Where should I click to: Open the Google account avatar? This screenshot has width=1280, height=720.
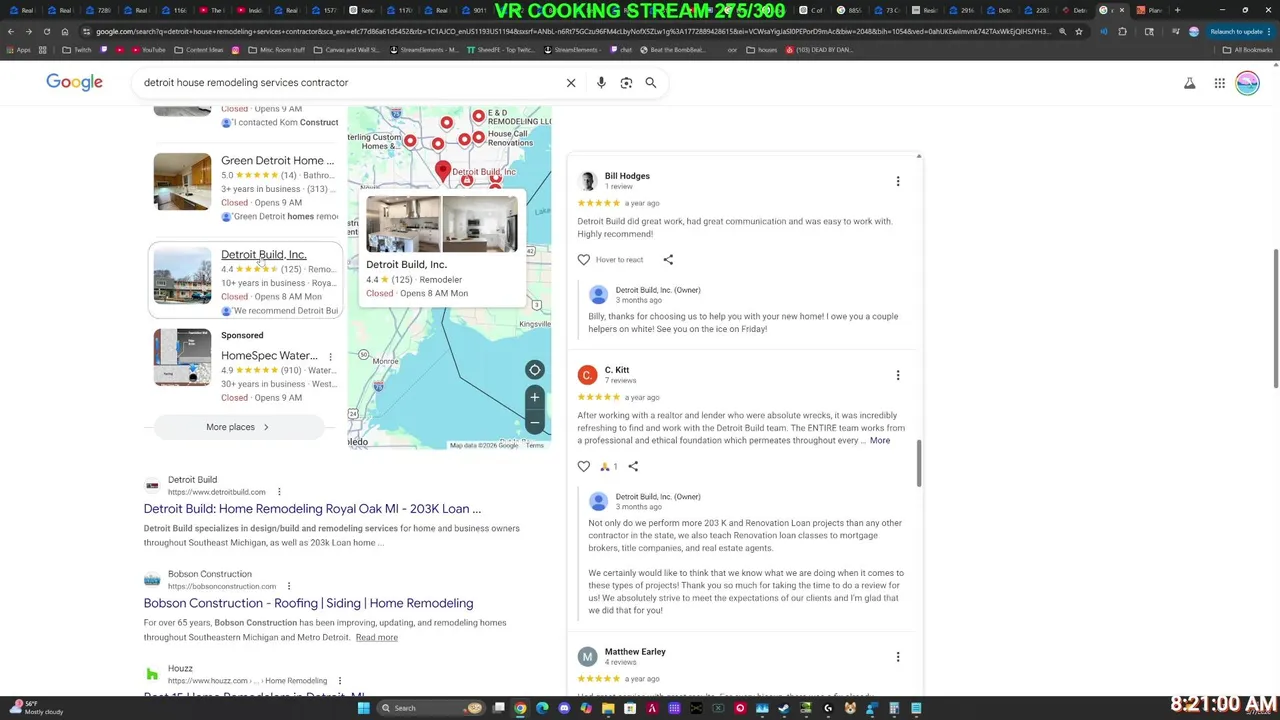click(x=1247, y=83)
